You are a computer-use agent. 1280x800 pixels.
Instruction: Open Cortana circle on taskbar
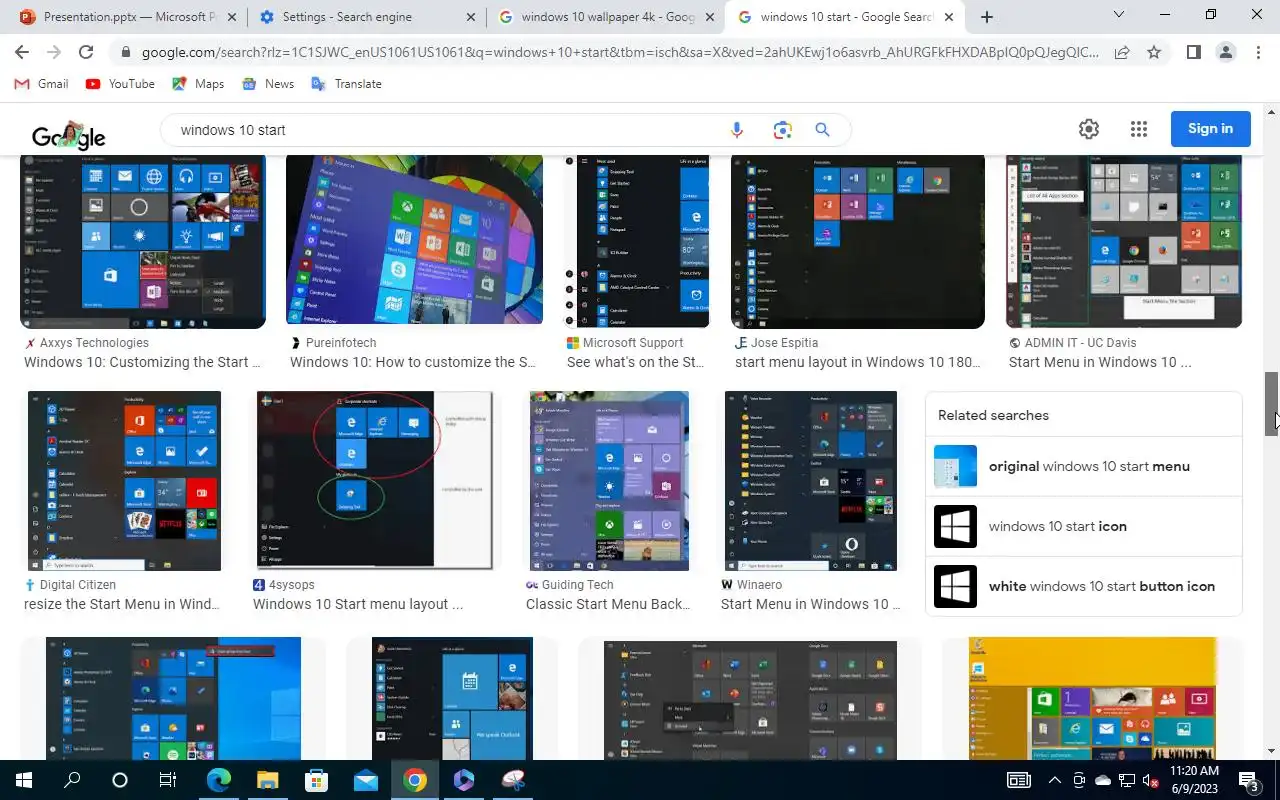coord(120,780)
